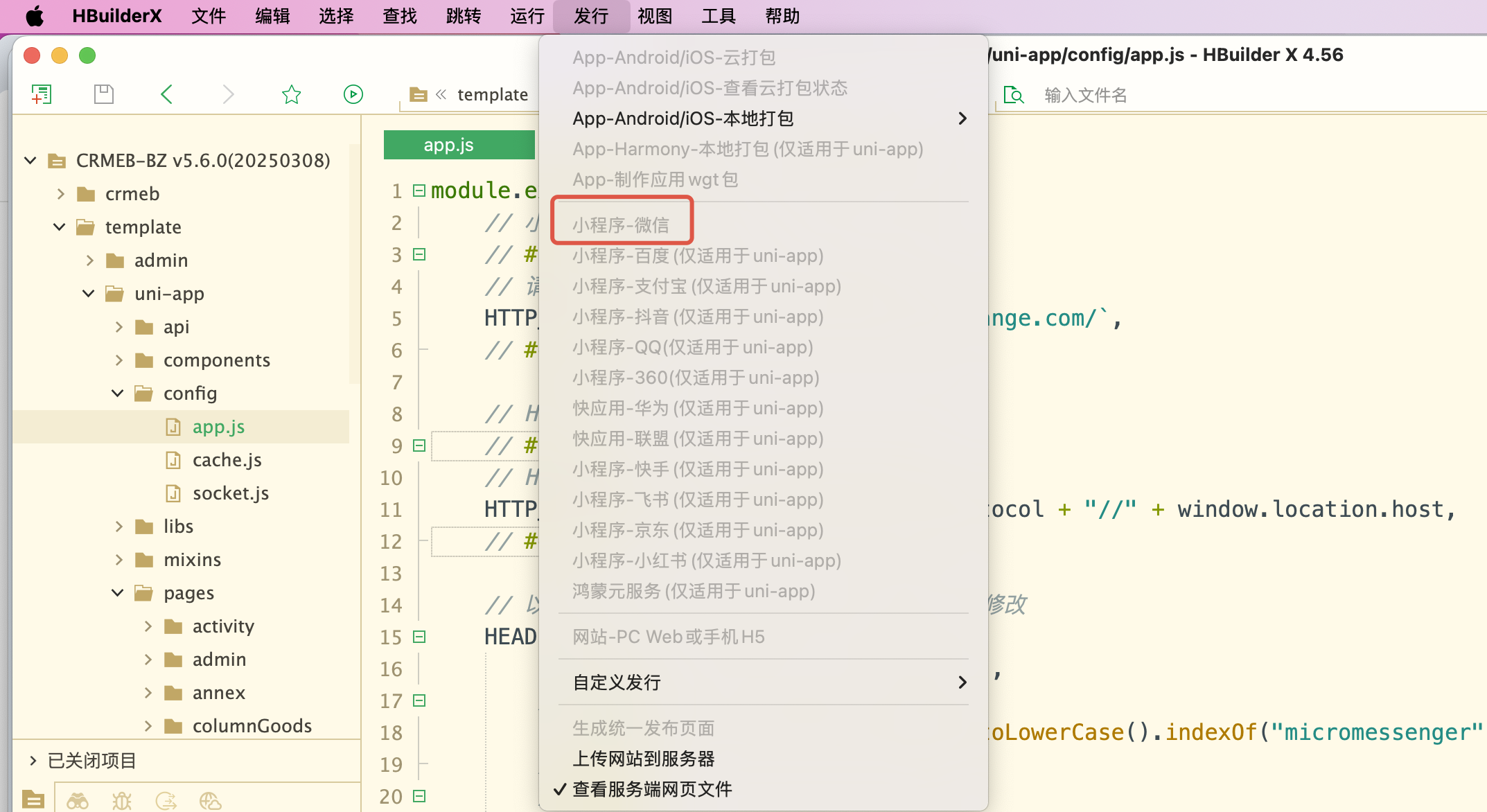Open the 工具 menu
This screenshot has height=812, width=1487.
point(719,16)
